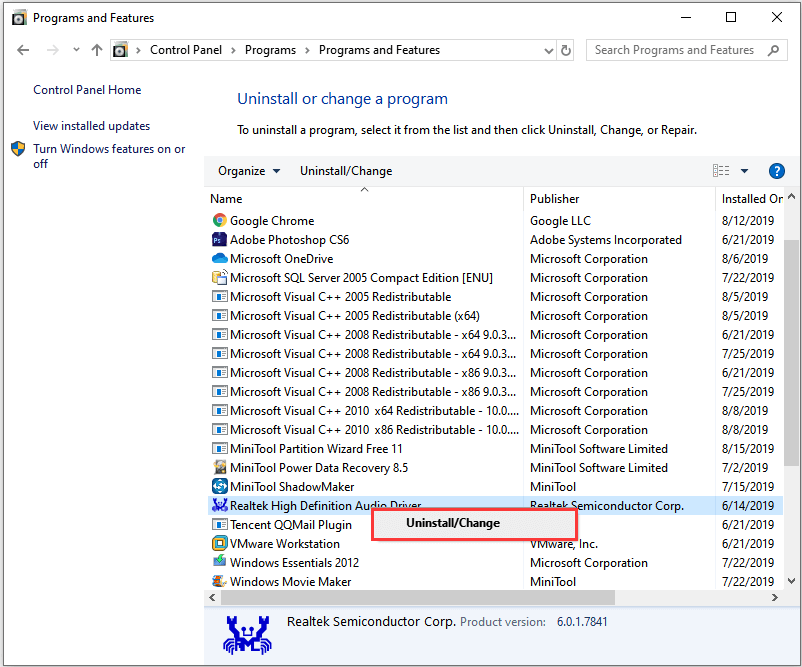Click the vertical scrollbar down arrow
This screenshot has height=667, width=802.
(792, 581)
